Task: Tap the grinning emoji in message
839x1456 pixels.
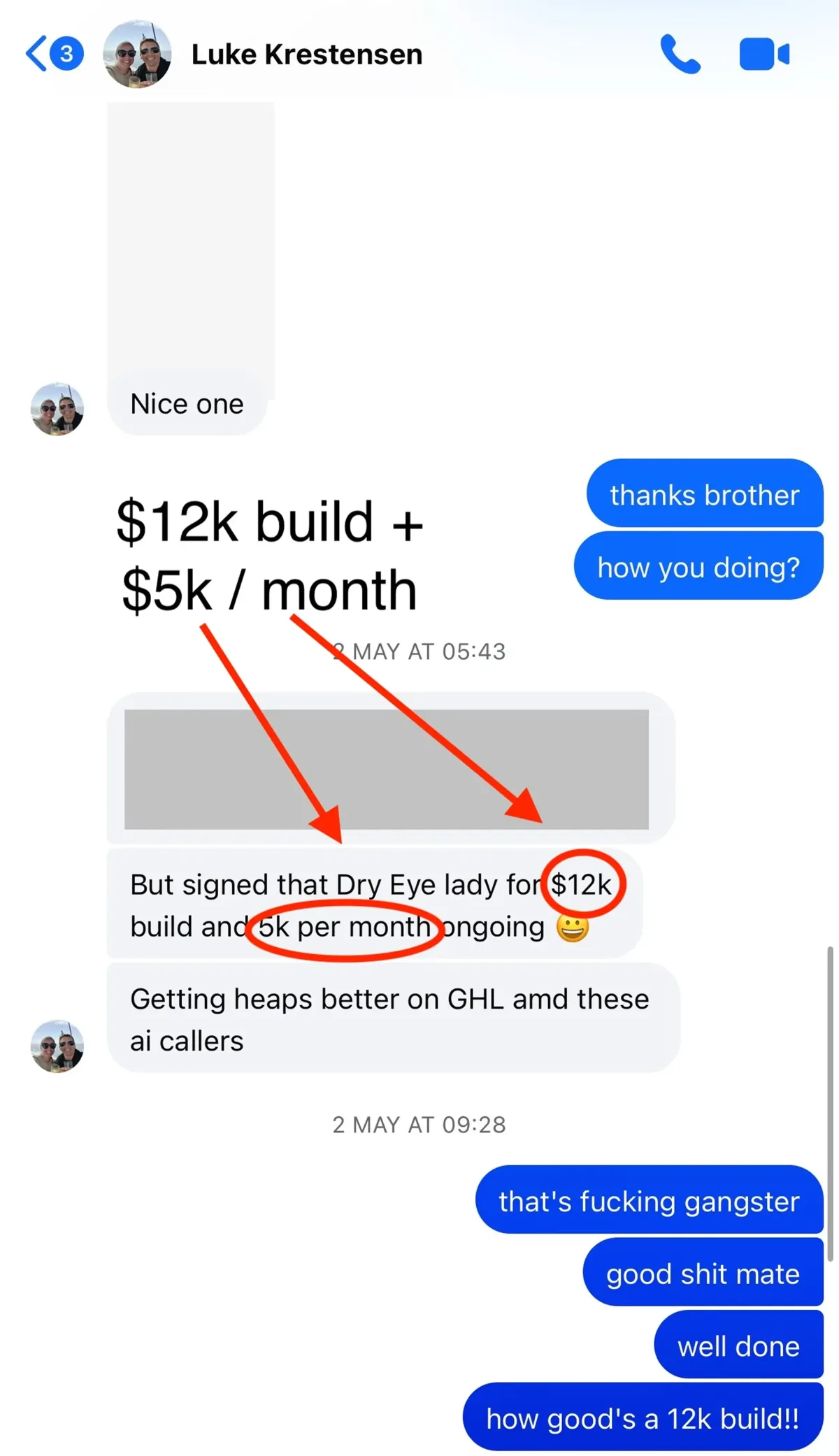Action: 573,928
